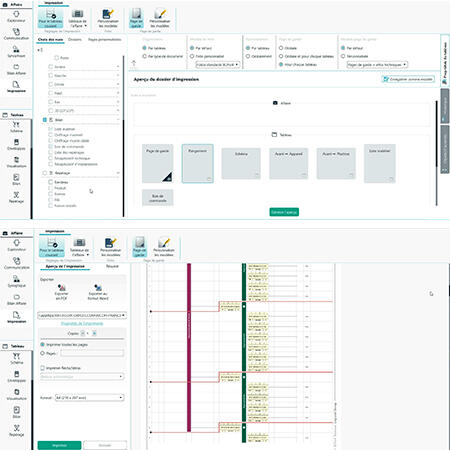450x450 pixels.
Task: Open 'Pages de garde + infos techniques' dropdown
Action: (x=377, y=65)
